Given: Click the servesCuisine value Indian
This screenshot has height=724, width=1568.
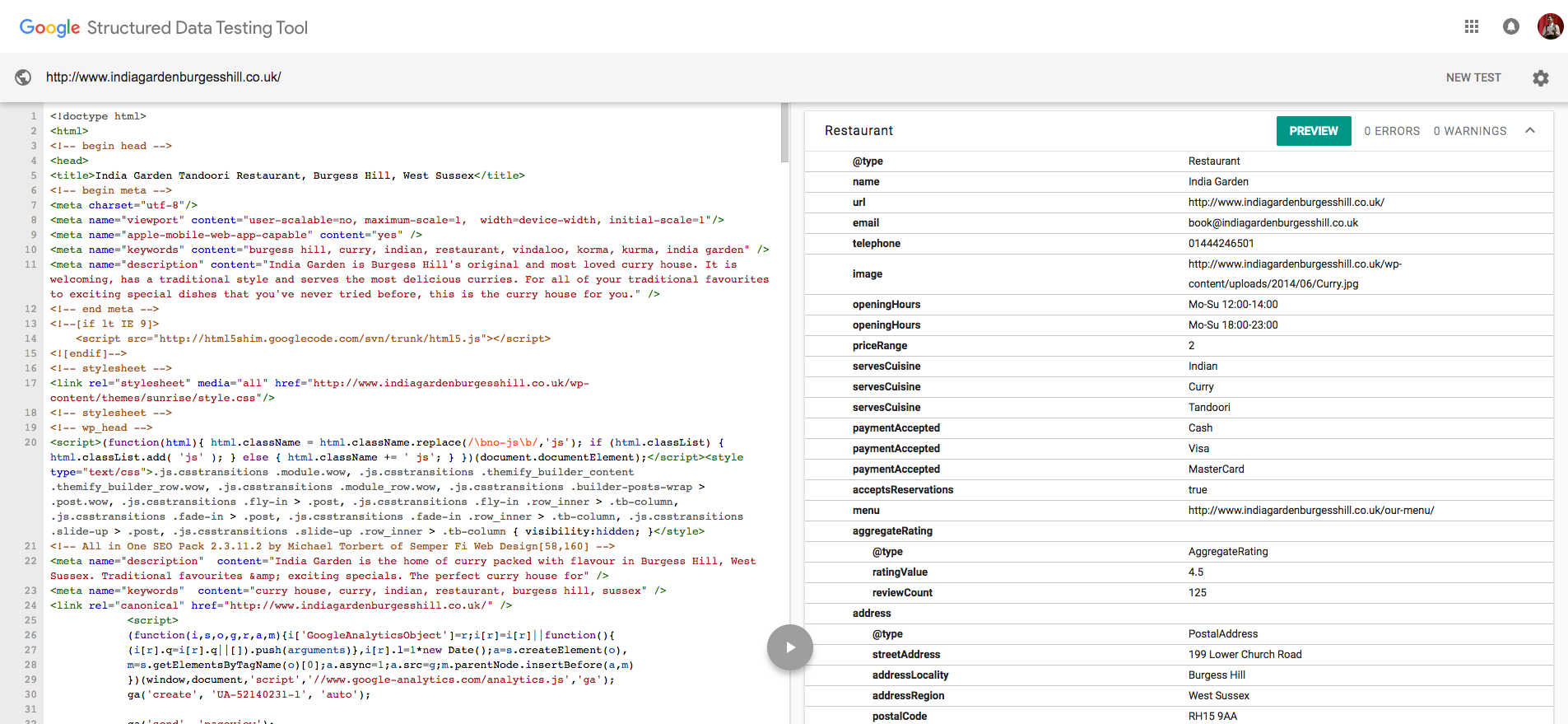Looking at the screenshot, I should coord(1203,367).
